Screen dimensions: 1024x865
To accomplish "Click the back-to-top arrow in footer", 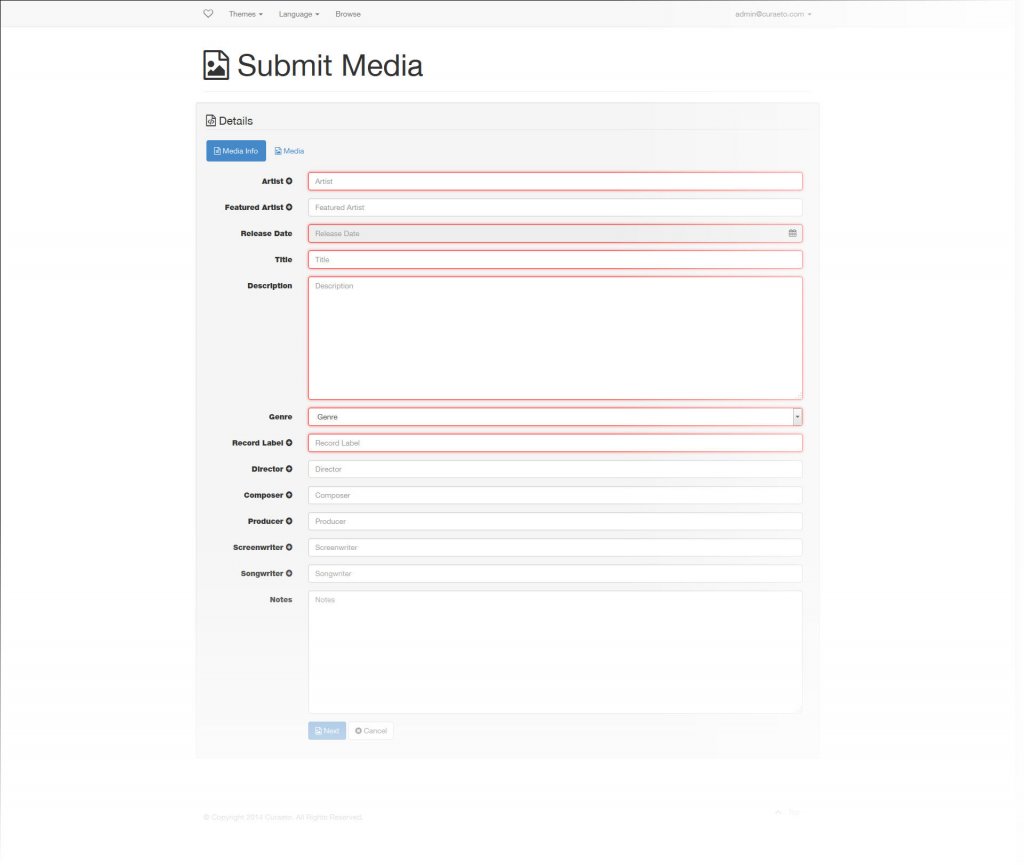I will [778, 812].
